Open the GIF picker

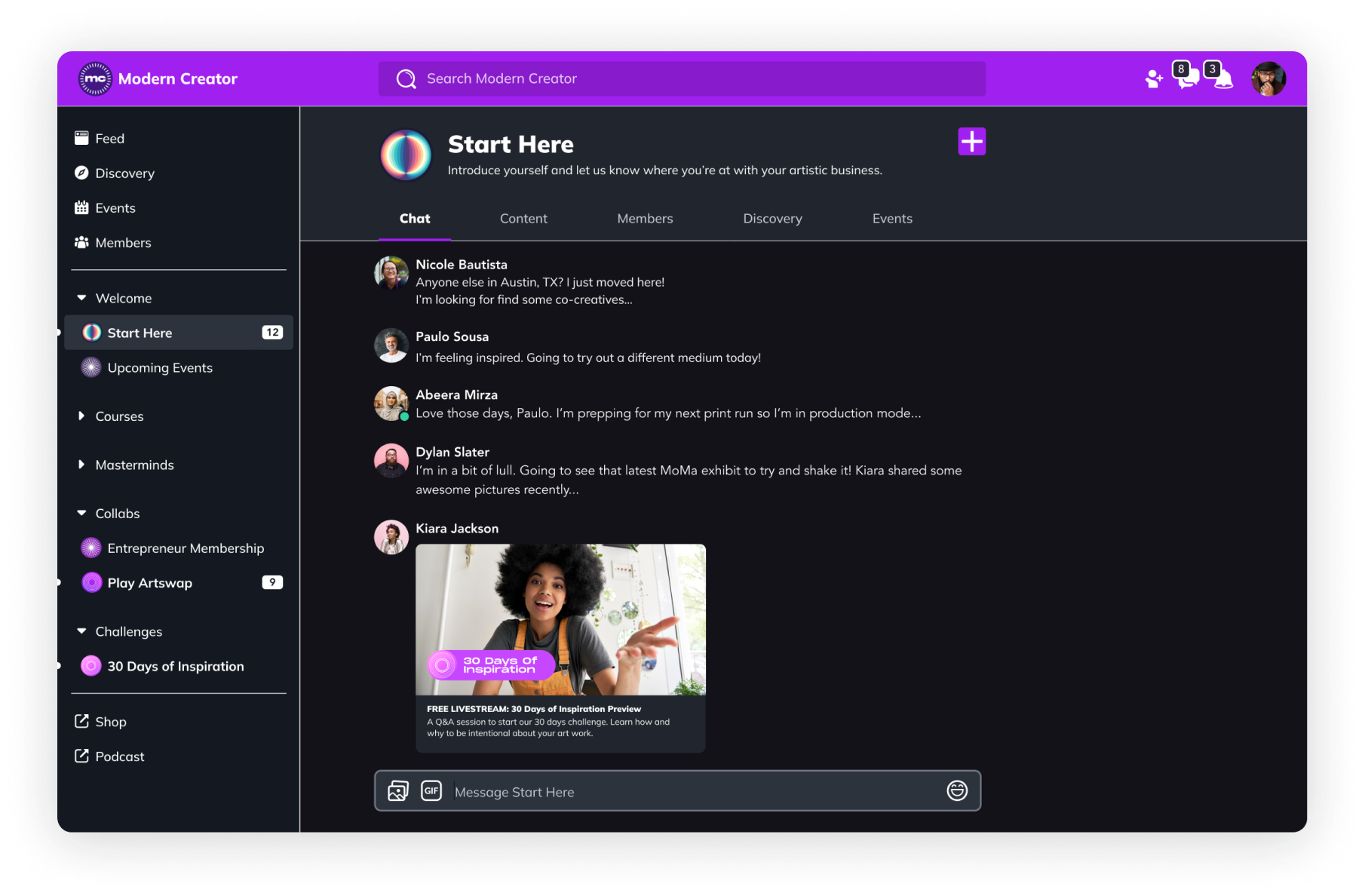click(431, 790)
